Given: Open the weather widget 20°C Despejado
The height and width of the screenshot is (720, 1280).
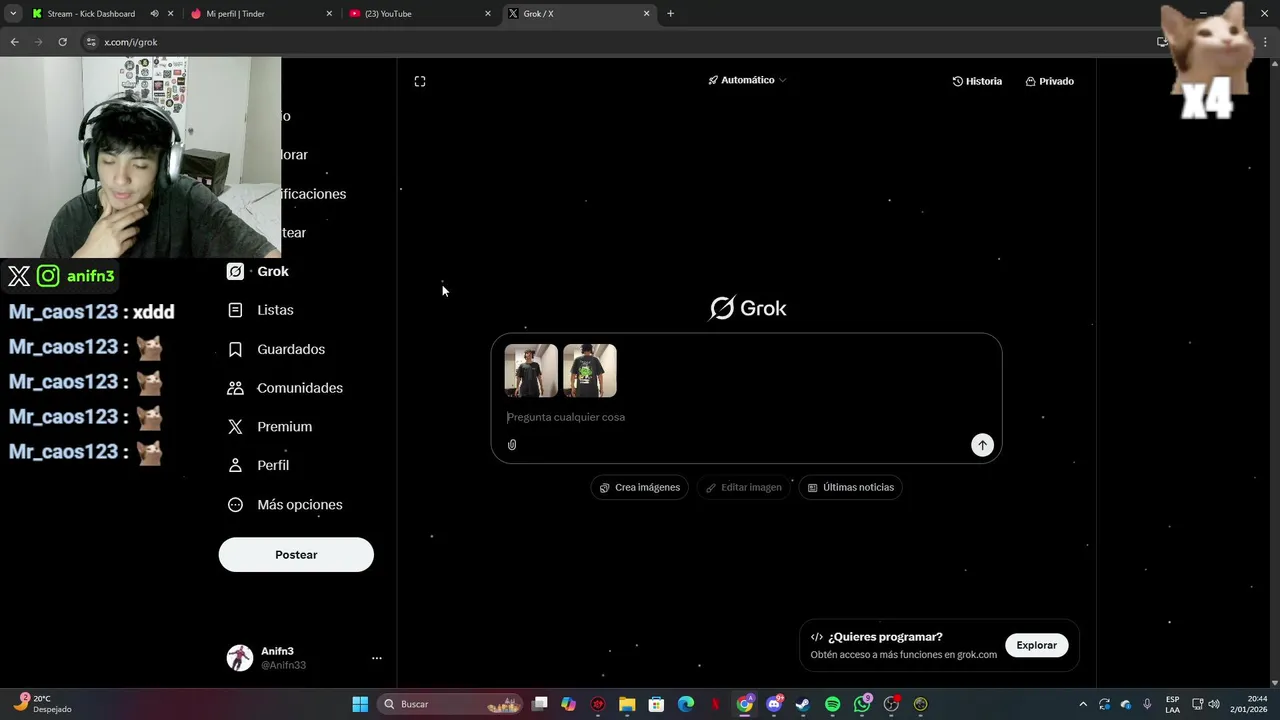Looking at the screenshot, I should [x=42, y=704].
